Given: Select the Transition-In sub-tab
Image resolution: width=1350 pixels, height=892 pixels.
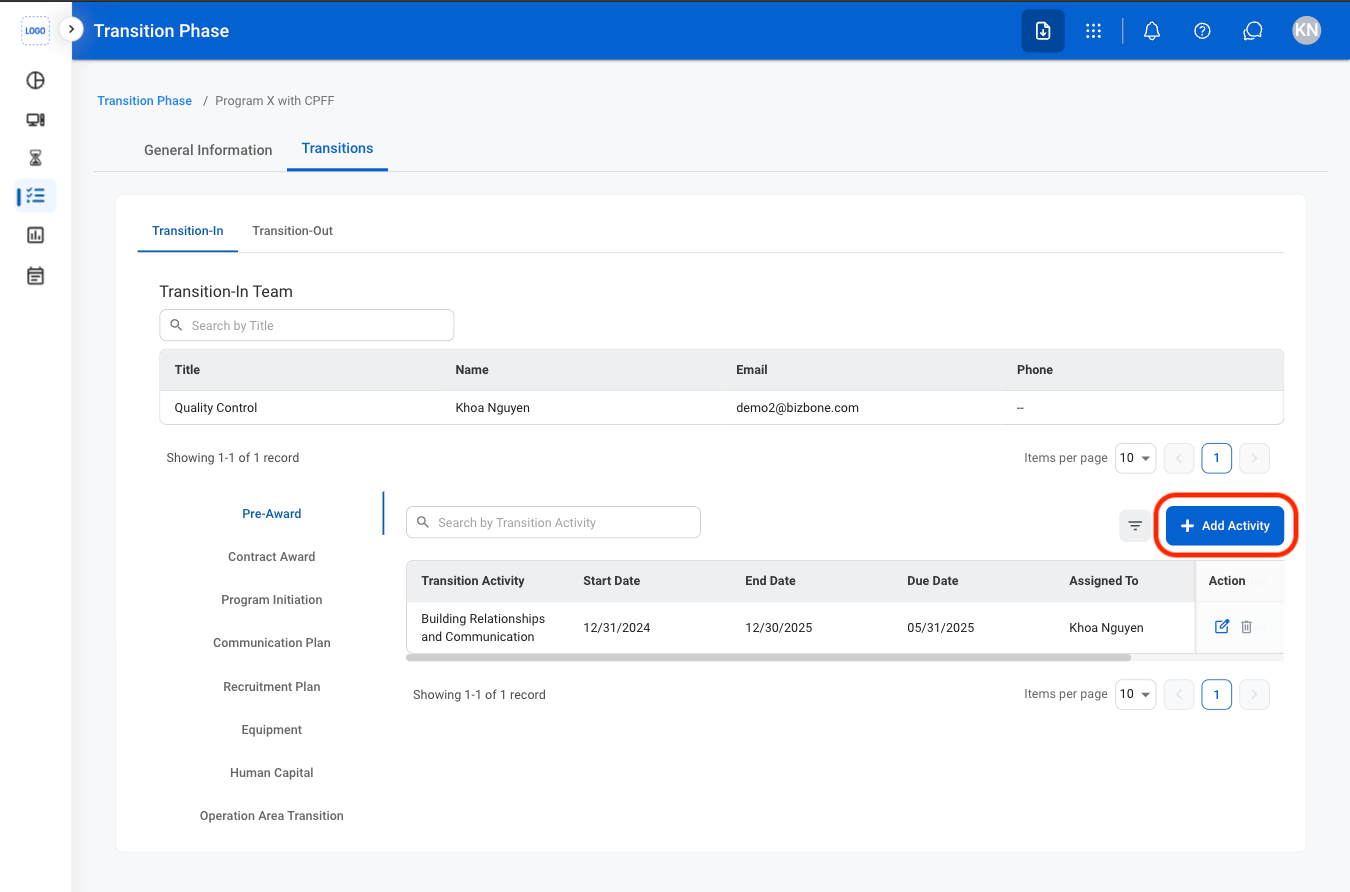Looking at the screenshot, I should pyautogui.click(x=188, y=231).
